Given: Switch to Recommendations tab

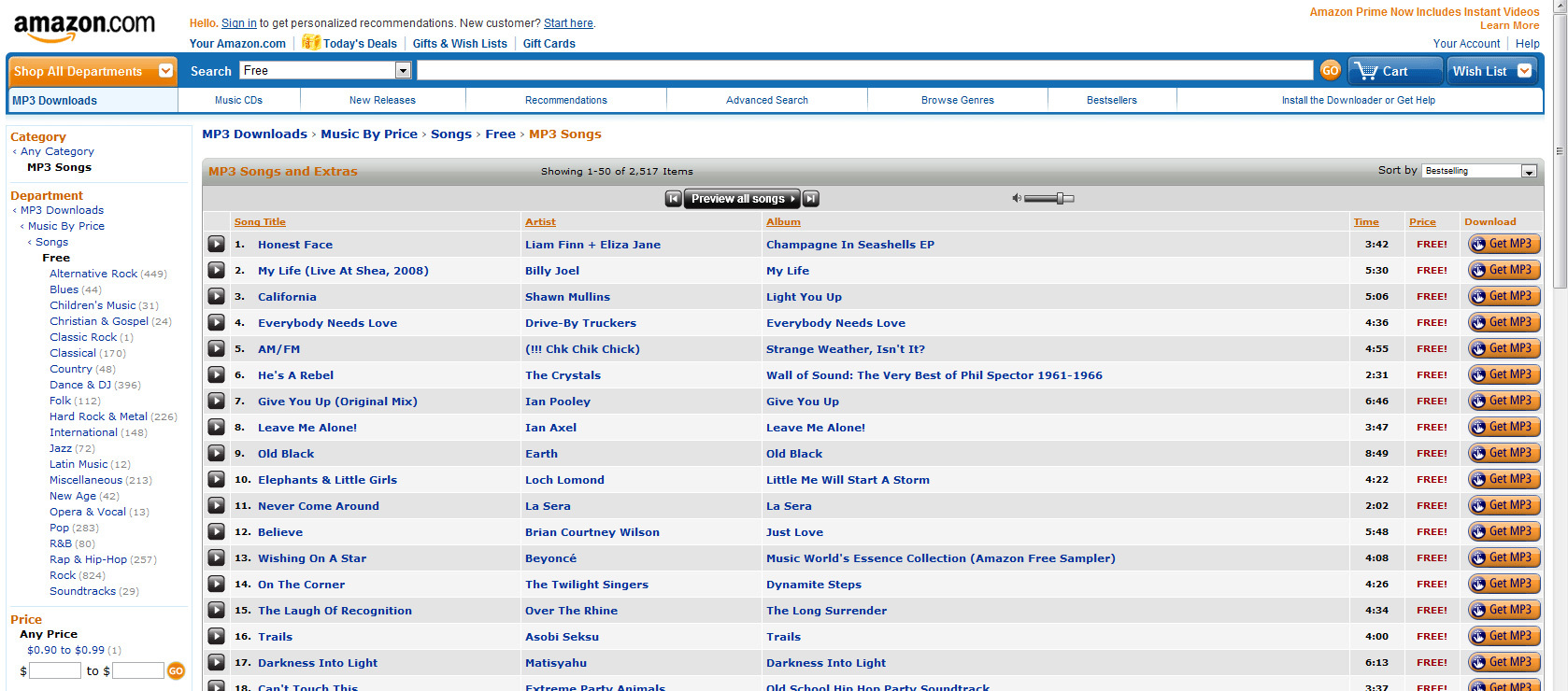Looking at the screenshot, I should (x=565, y=100).
